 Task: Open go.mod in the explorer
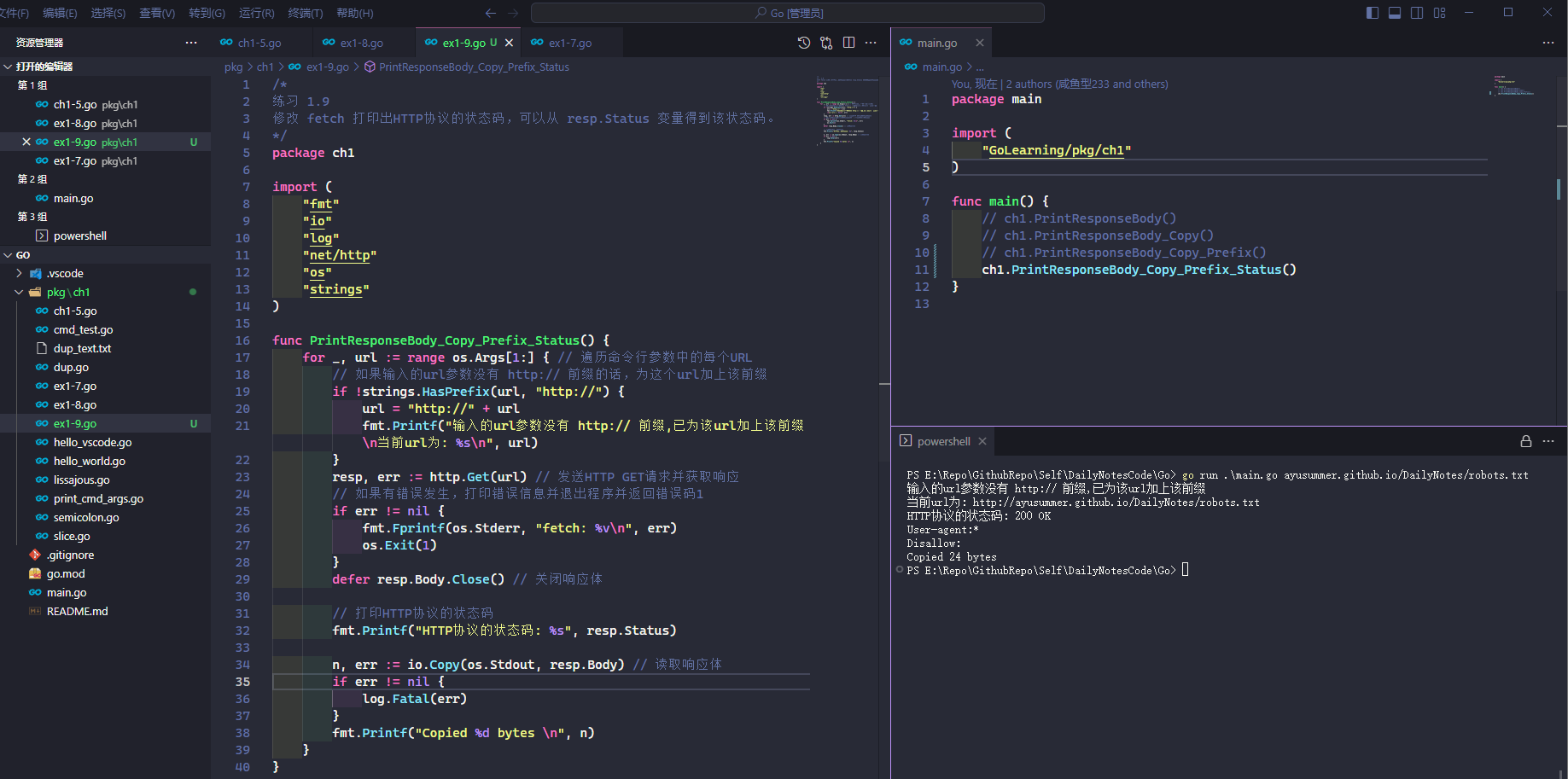pos(105,573)
